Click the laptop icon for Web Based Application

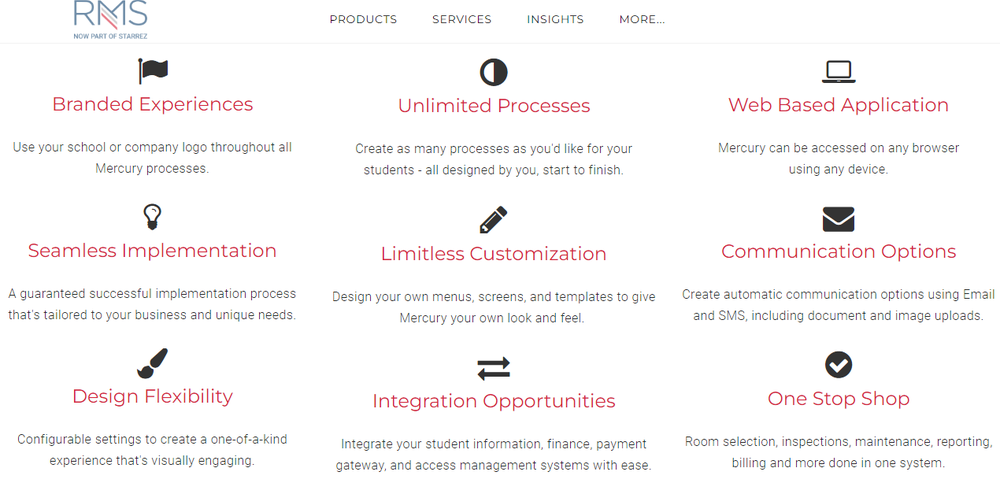pyautogui.click(x=838, y=72)
